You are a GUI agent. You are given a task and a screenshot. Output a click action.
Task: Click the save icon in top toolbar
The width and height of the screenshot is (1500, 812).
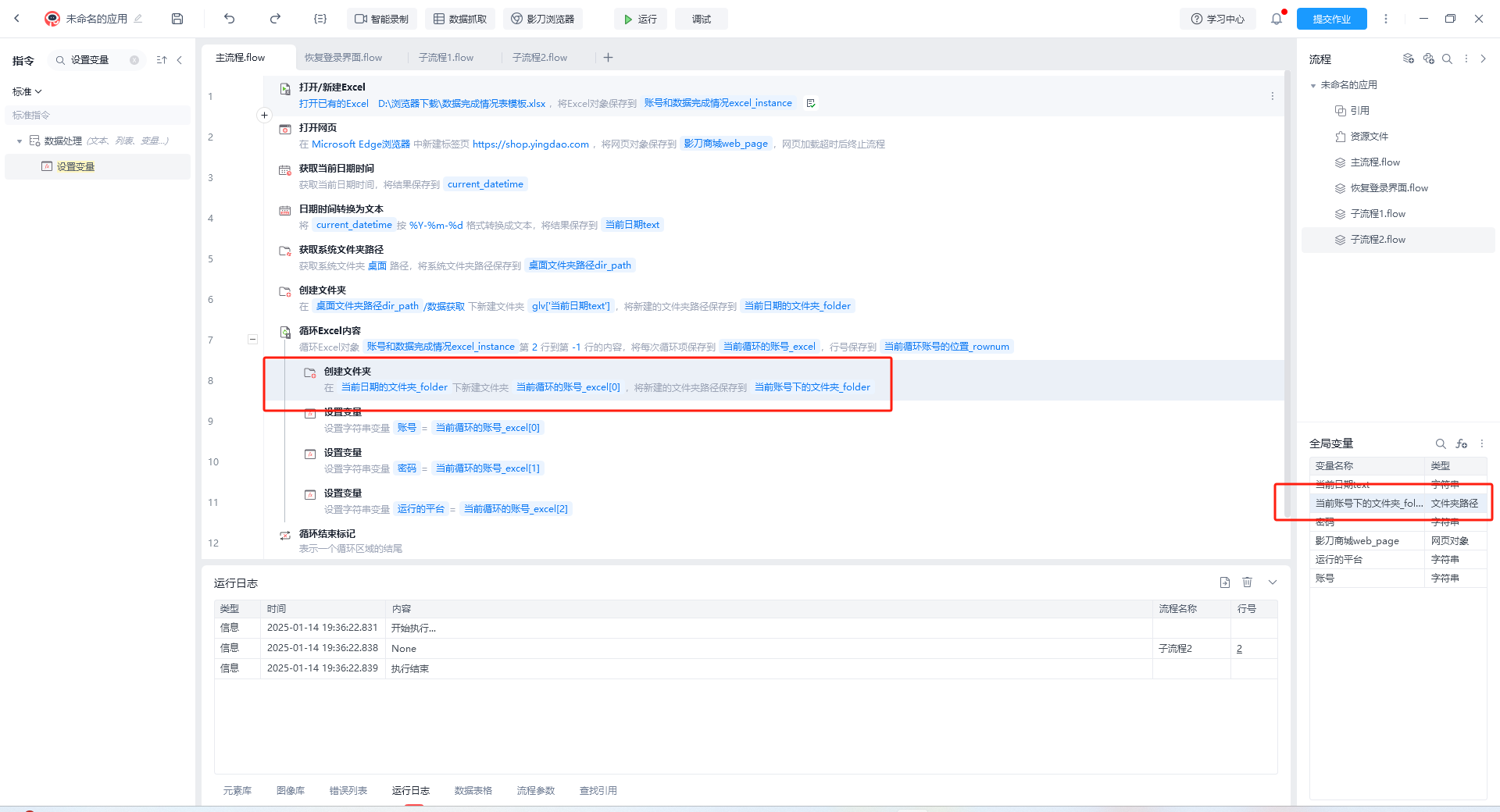pos(177,19)
